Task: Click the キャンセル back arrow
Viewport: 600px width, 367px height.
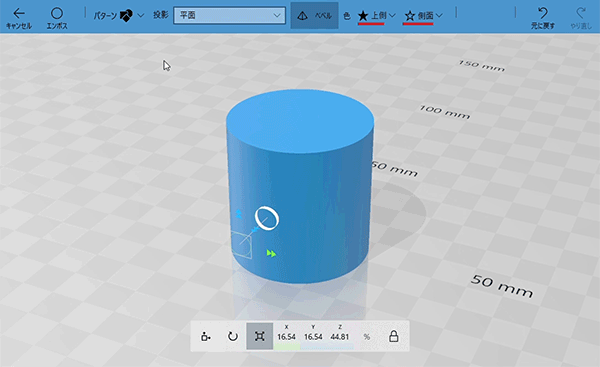Action: [x=19, y=14]
